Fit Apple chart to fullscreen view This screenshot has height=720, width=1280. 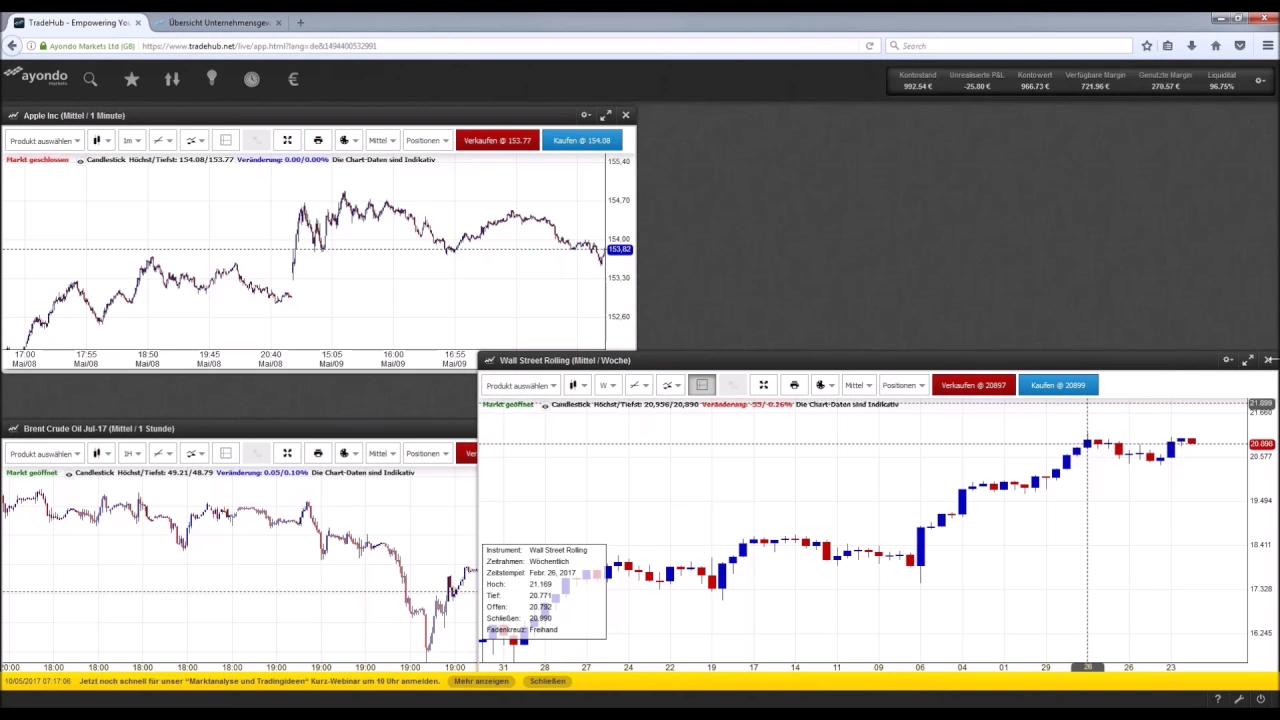287,140
